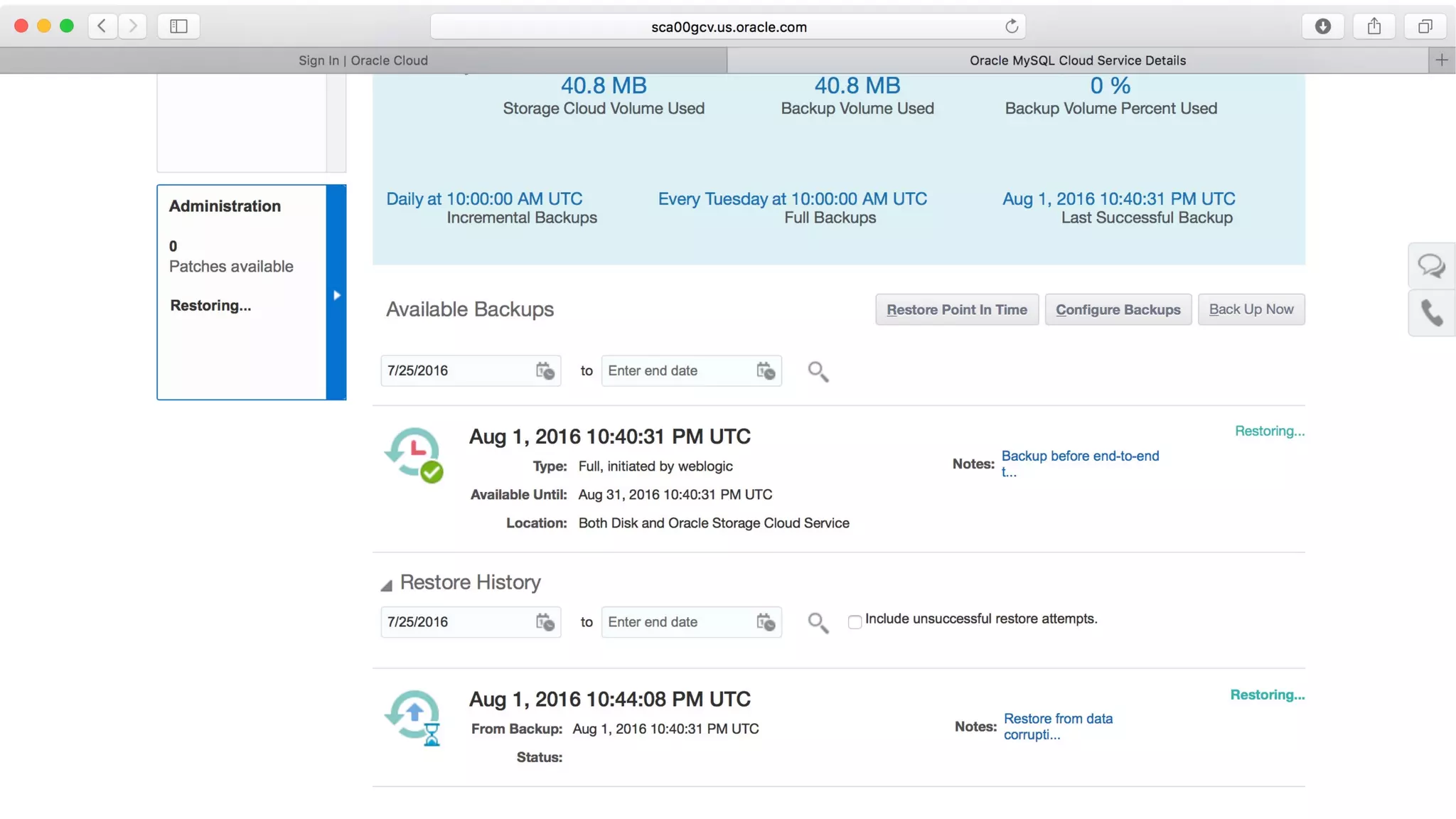Enable Include unsuccessful restore attempts checkbox
Screen dimensions: 1456x819
click(855, 622)
